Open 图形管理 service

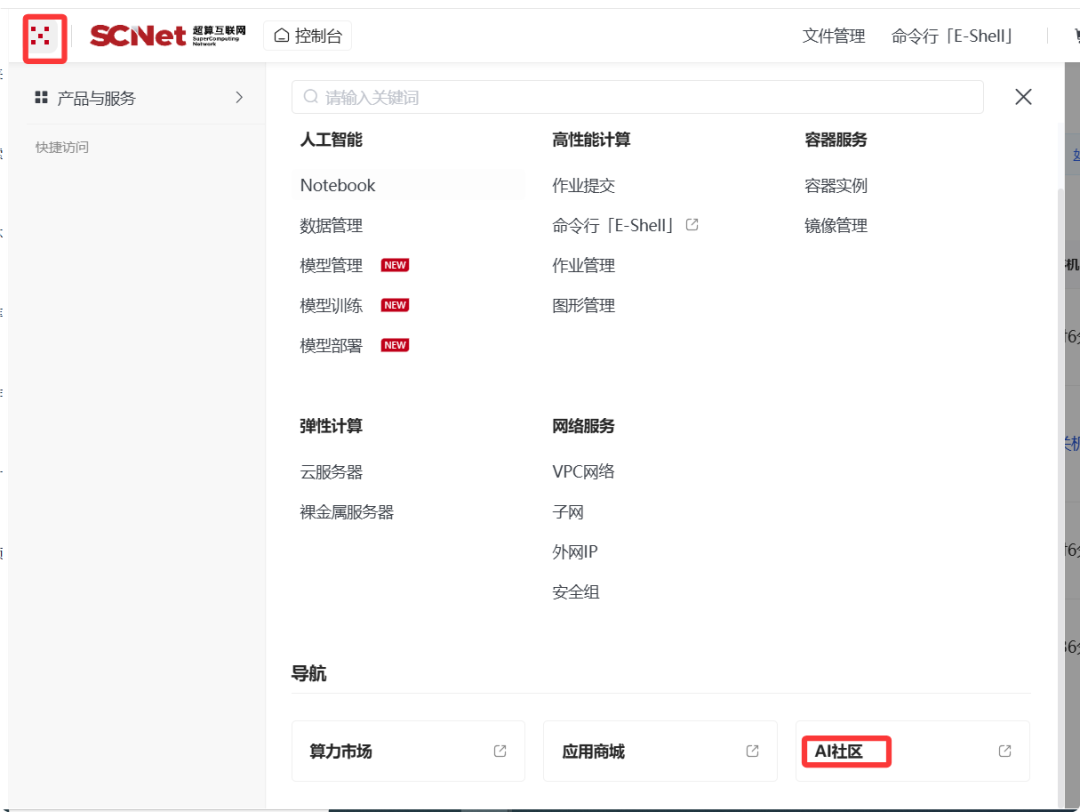pyautogui.click(x=583, y=305)
